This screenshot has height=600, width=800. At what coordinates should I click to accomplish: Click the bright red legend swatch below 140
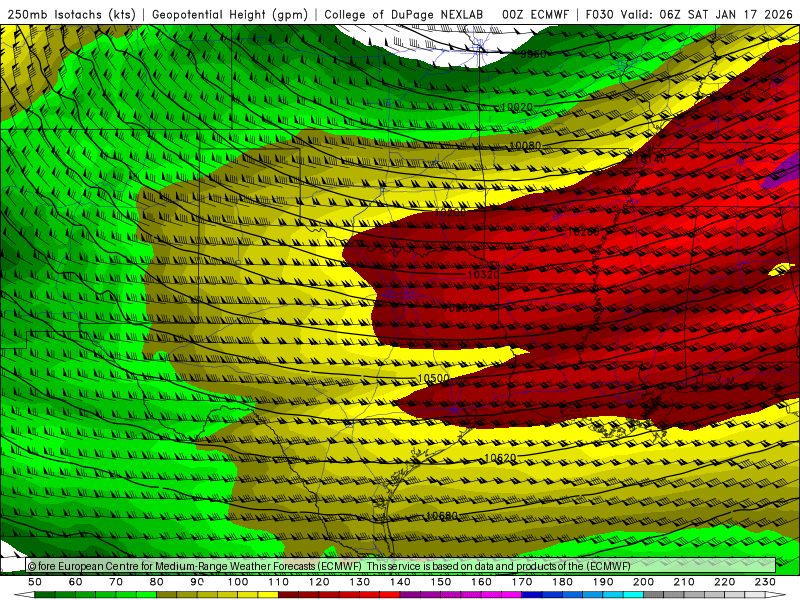pos(390,595)
